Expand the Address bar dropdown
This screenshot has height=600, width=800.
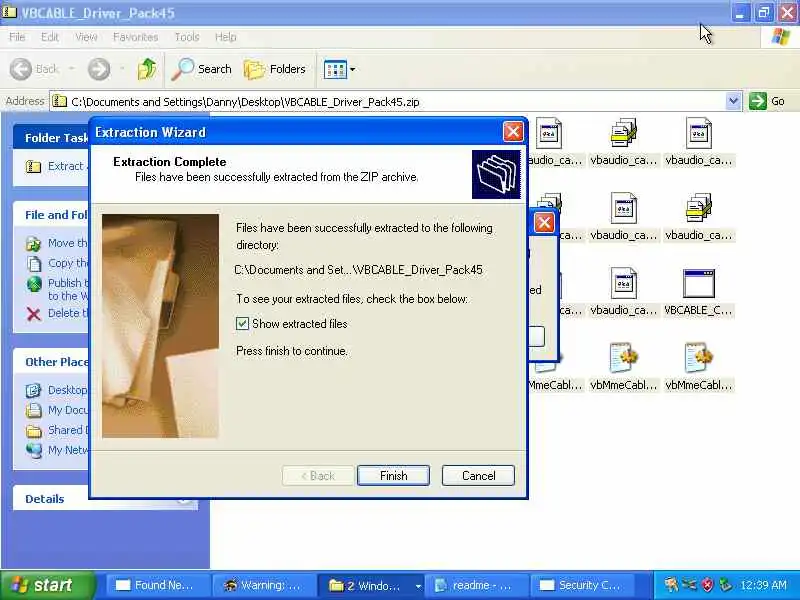pos(733,101)
